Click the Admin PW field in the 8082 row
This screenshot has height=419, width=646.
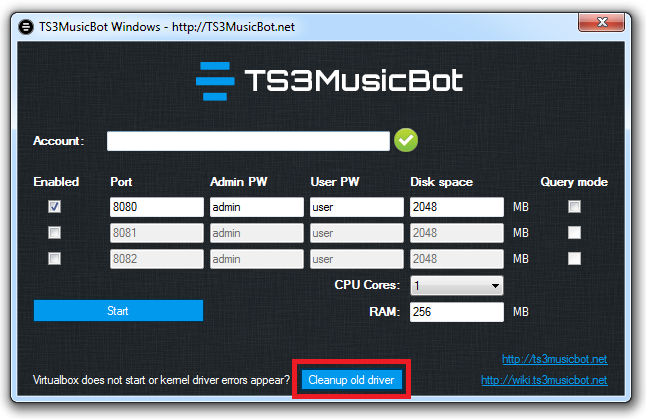tap(257, 259)
